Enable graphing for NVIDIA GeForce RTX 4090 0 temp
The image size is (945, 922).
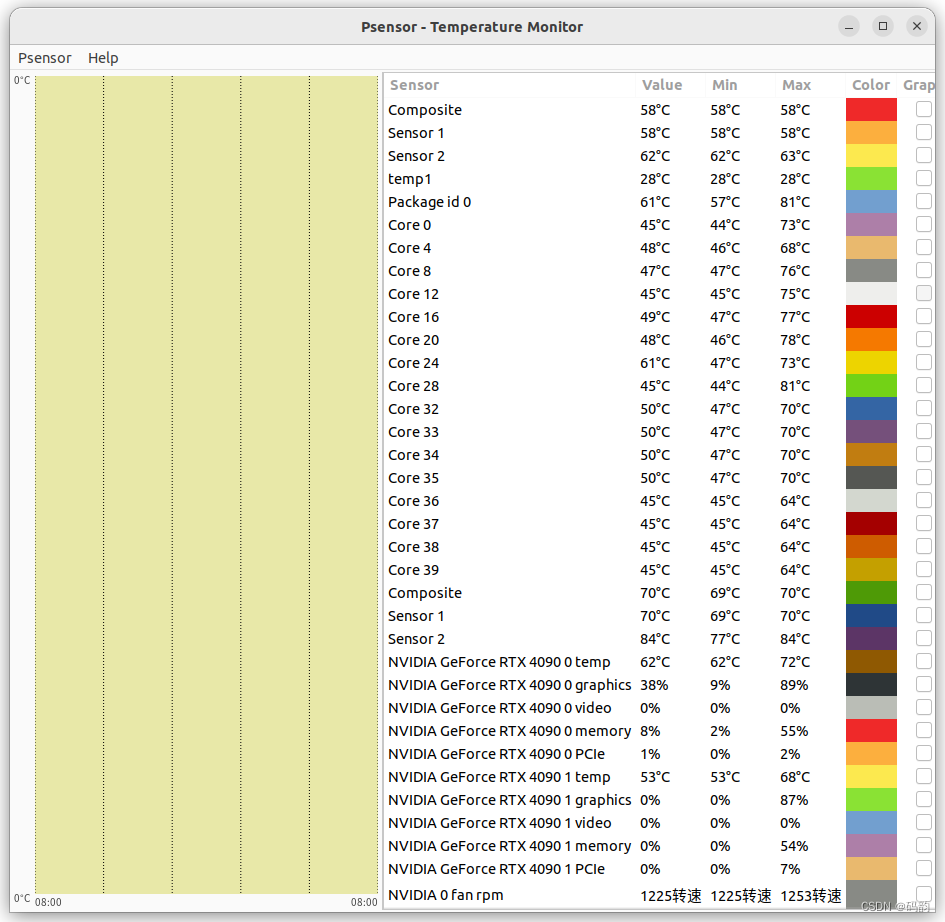(923, 661)
